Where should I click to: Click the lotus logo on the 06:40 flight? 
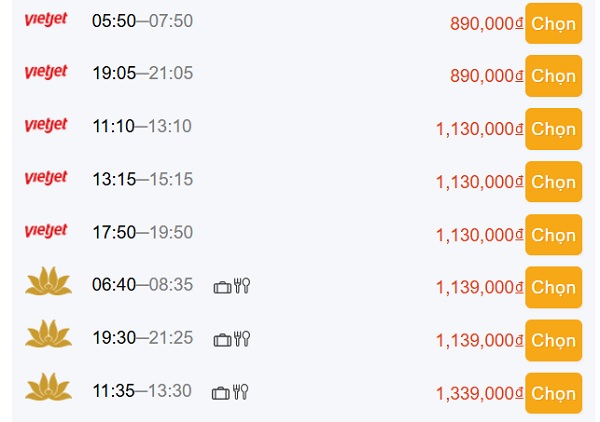pyautogui.click(x=48, y=281)
